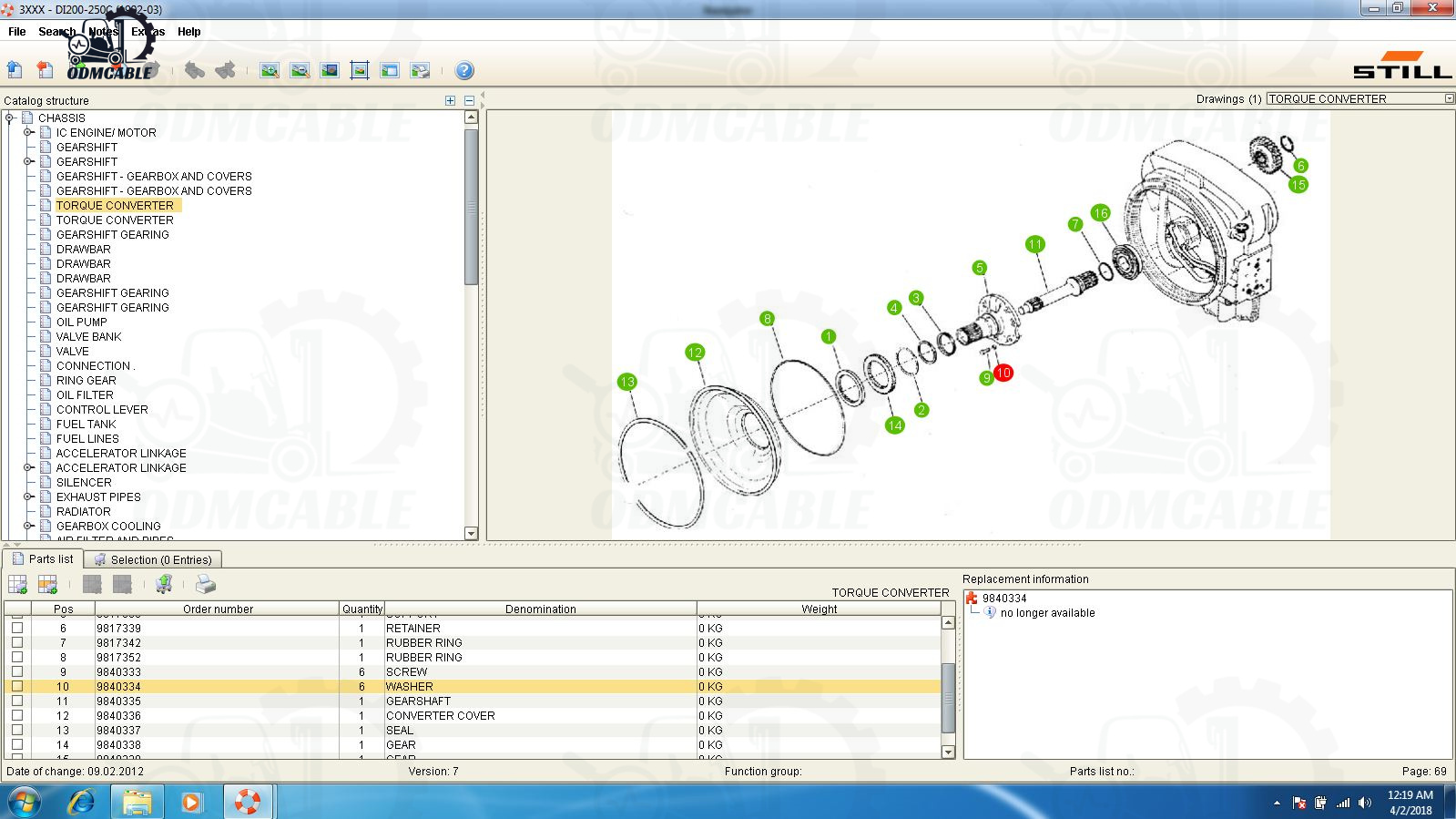Open the Drawings TORQUE CONVERTER dropdown

1449,98
